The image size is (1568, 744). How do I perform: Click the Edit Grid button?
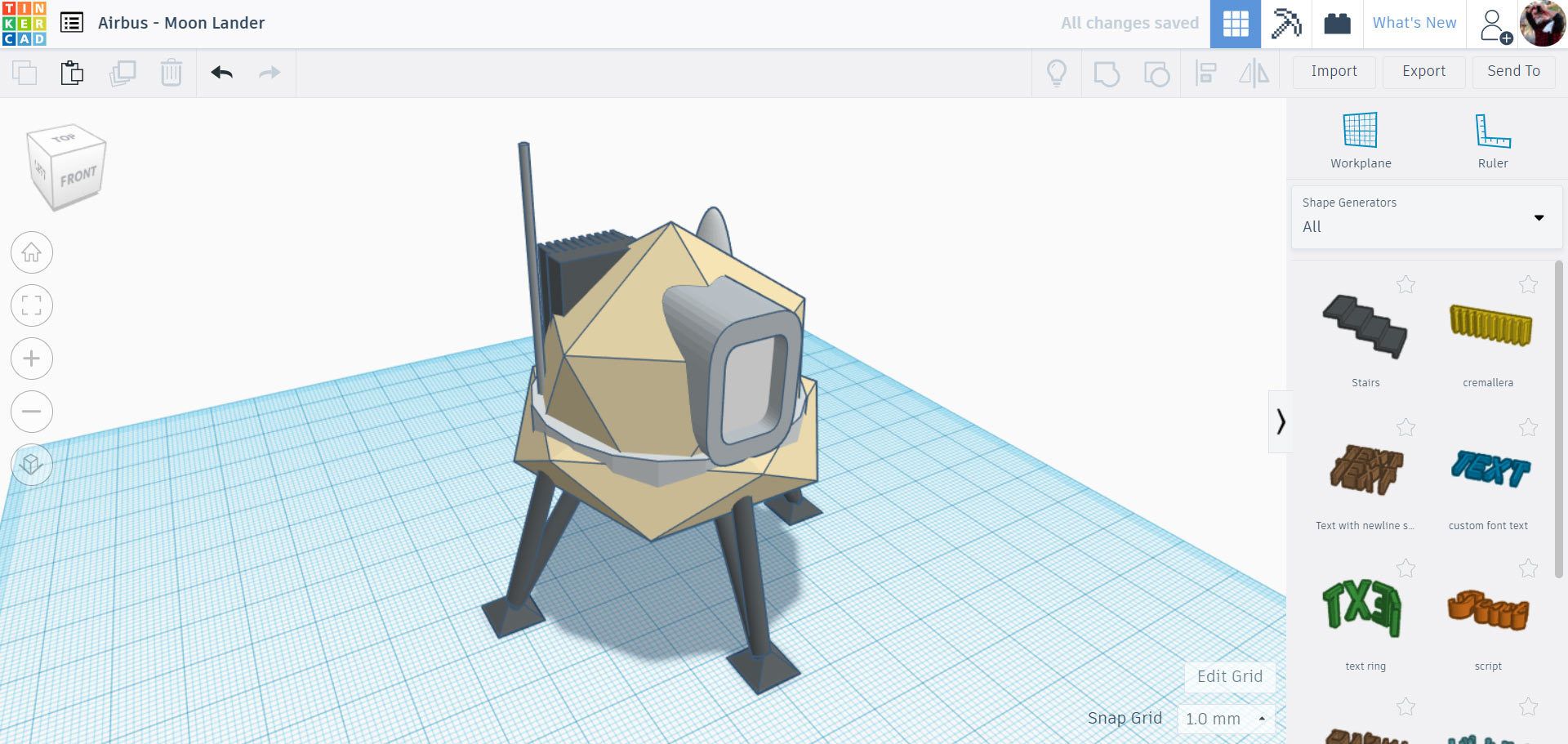[1229, 677]
